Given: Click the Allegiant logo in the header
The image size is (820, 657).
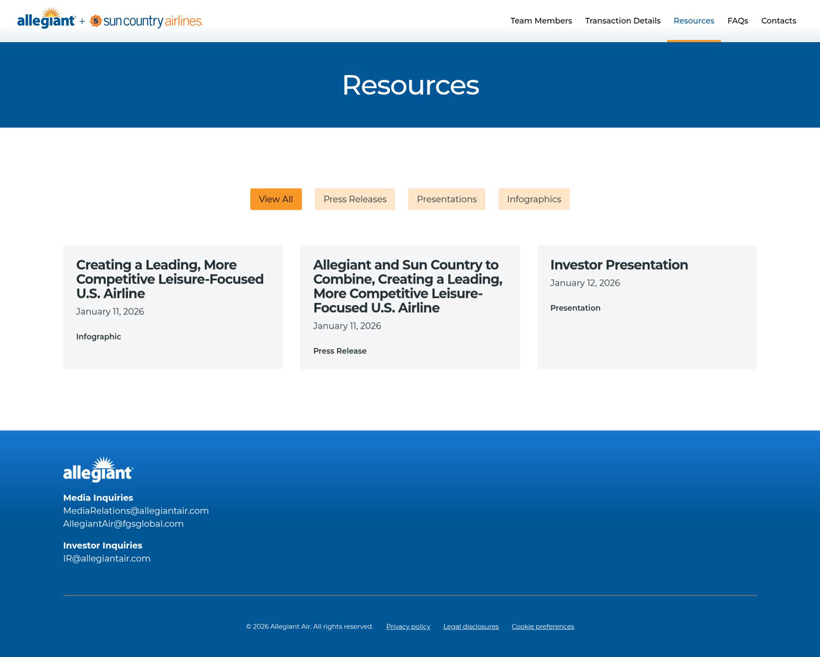Looking at the screenshot, I should (46, 19).
